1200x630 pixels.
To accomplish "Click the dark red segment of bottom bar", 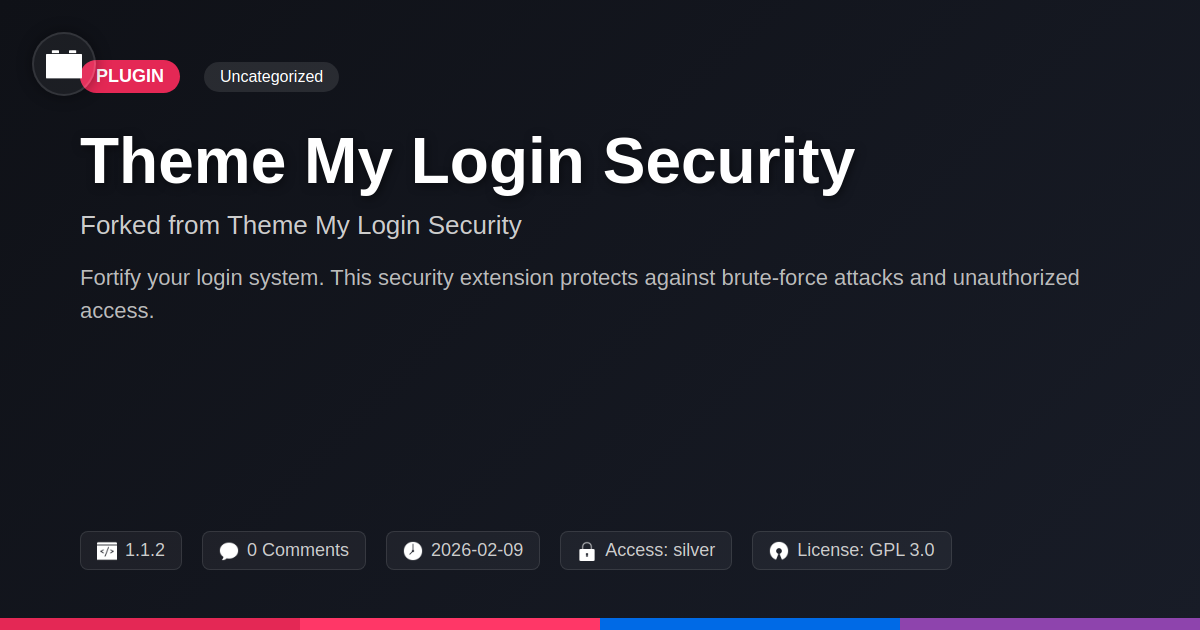I will (x=150, y=623).
